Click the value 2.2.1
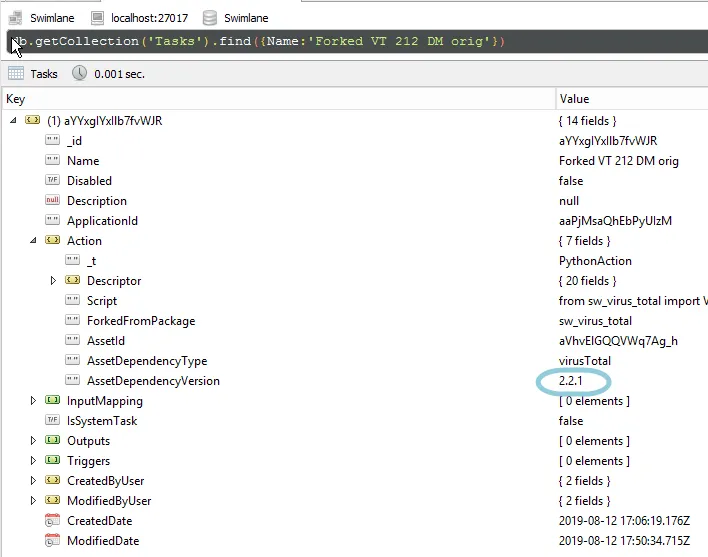Viewport: 708px width, 557px height. pyautogui.click(x=571, y=381)
